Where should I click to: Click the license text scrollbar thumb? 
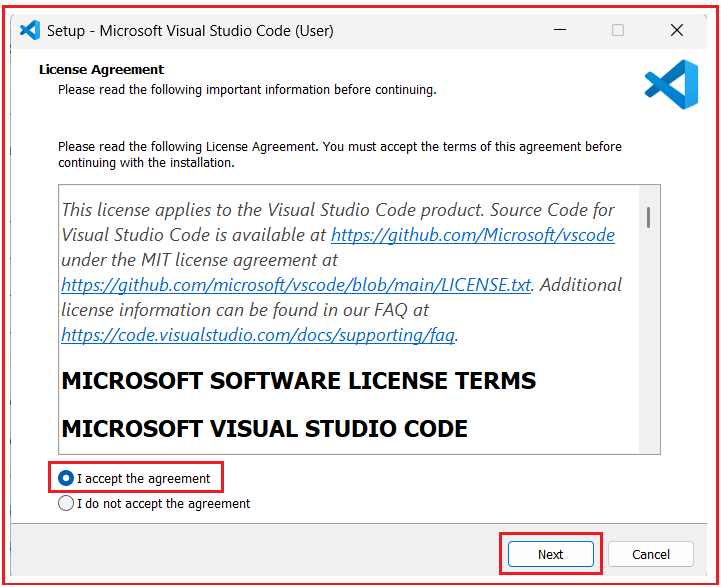pyautogui.click(x=648, y=217)
